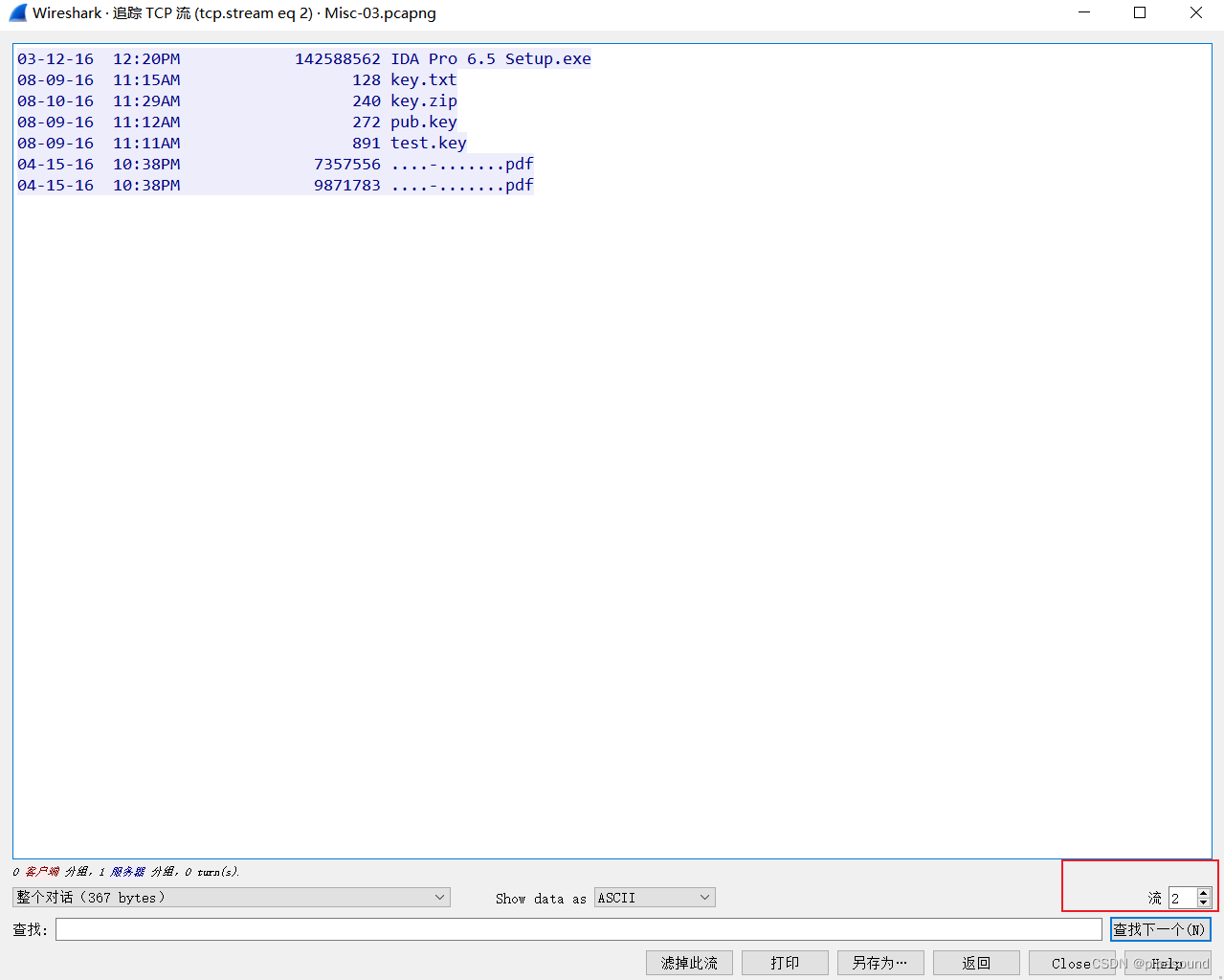
Task: Select the pub.key filename
Action: pos(424,122)
